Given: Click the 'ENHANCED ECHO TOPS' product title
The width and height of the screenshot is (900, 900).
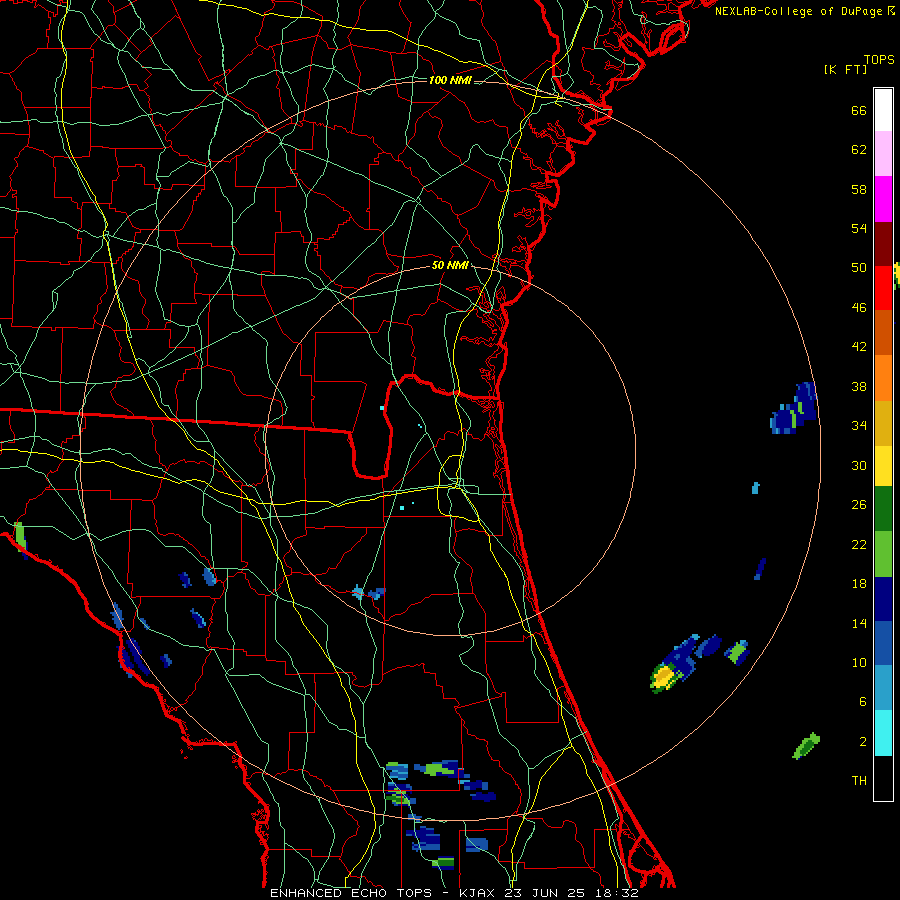Looking at the screenshot, I should (x=351, y=893).
